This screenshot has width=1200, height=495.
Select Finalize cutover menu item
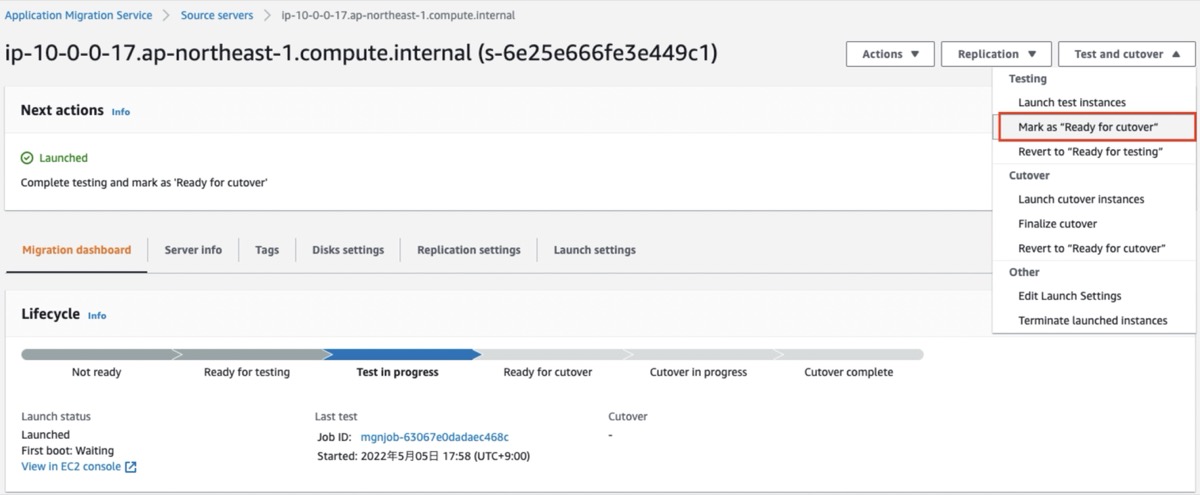(x=1057, y=224)
